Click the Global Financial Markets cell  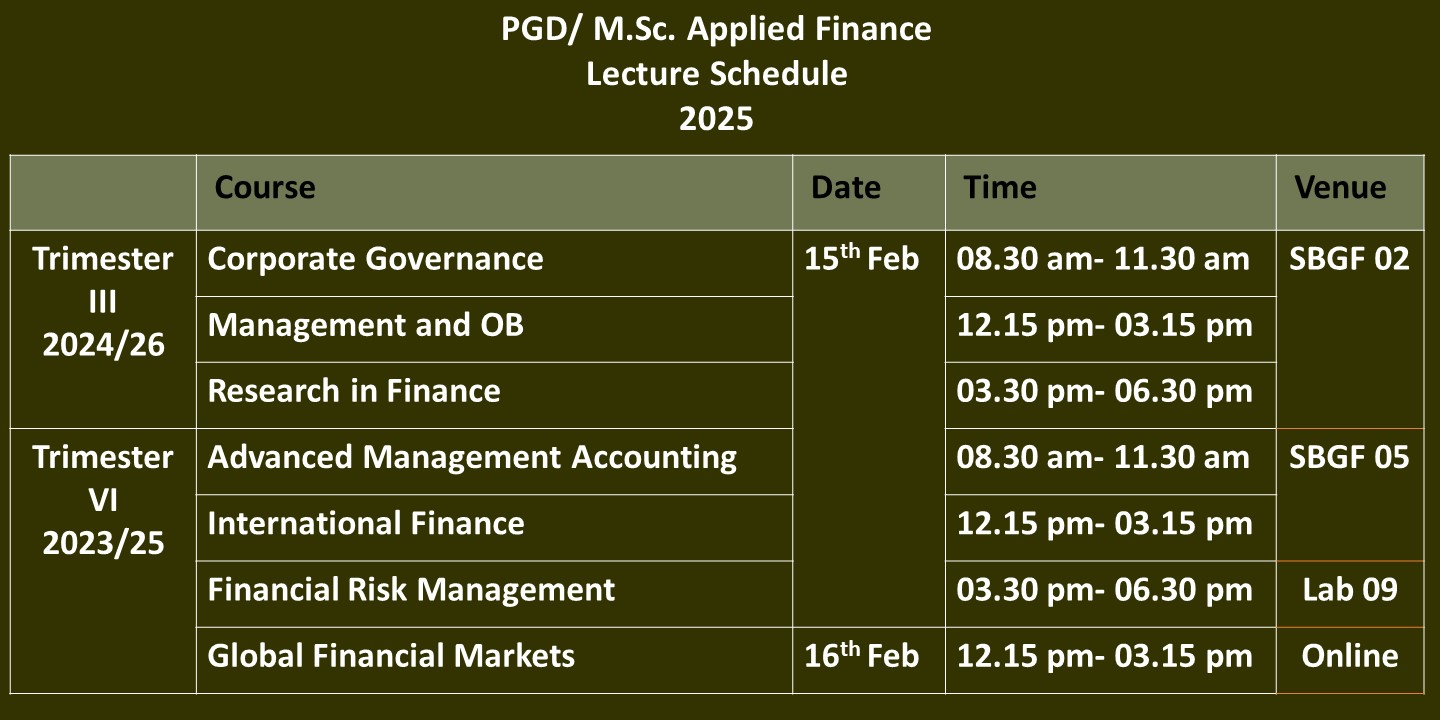[494, 660]
